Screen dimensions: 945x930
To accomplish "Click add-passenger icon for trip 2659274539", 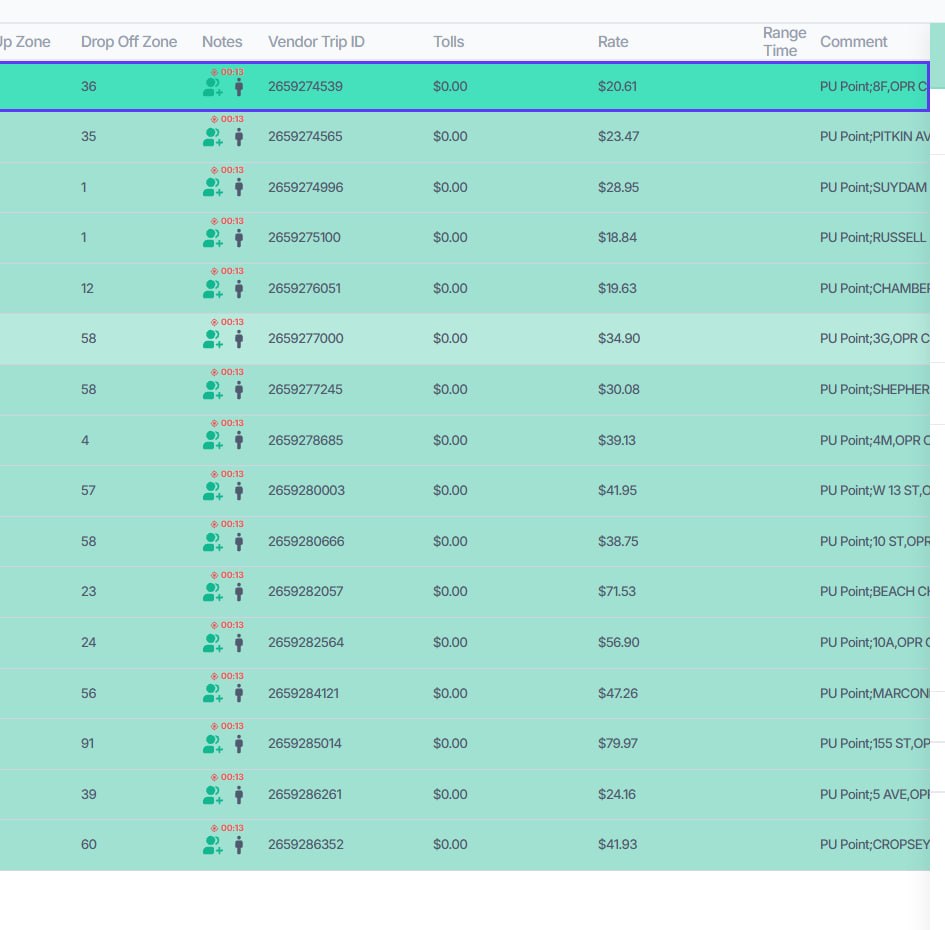I will pyautogui.click(x=212, y=88).
